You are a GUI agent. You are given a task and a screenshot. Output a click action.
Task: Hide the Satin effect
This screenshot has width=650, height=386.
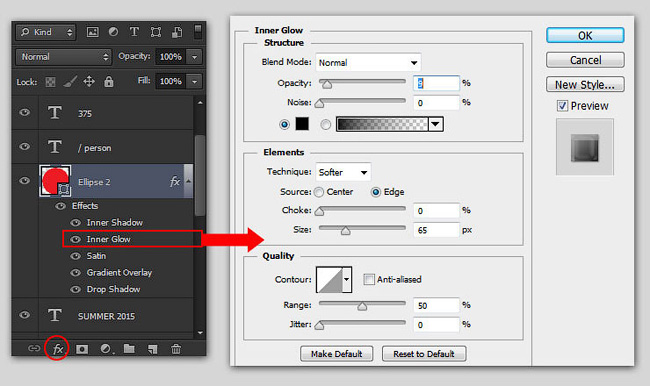pos(75,256)
